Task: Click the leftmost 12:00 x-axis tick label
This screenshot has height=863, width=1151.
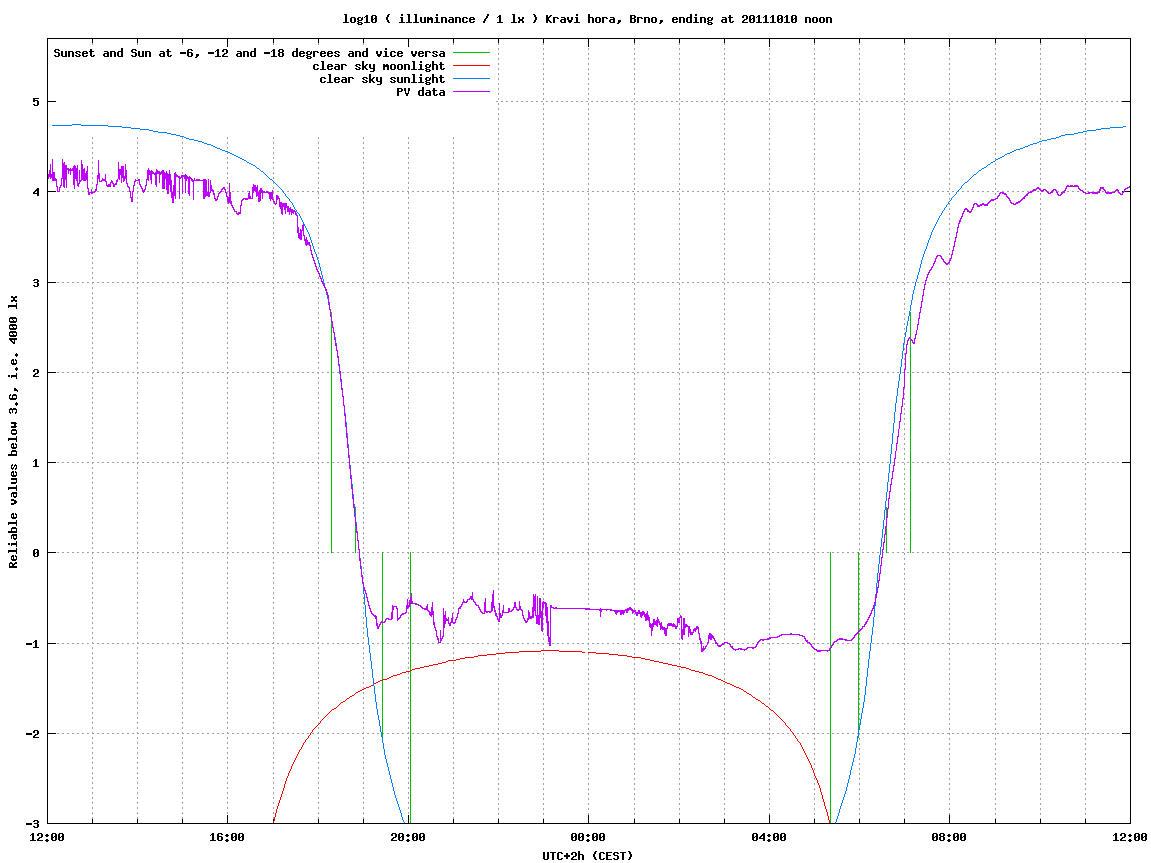Action: 47,837
